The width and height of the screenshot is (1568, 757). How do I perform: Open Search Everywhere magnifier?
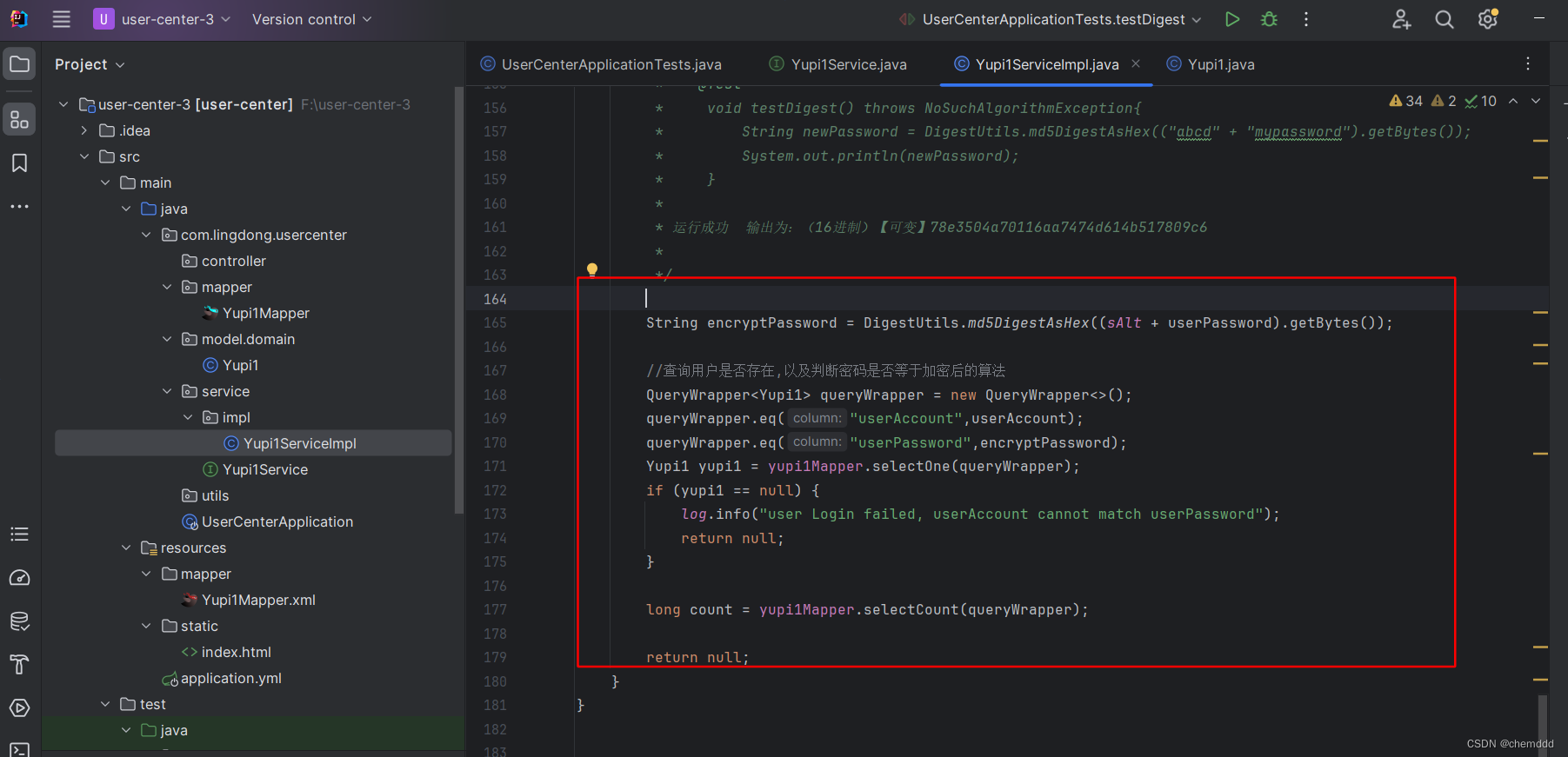[1445, 19]
